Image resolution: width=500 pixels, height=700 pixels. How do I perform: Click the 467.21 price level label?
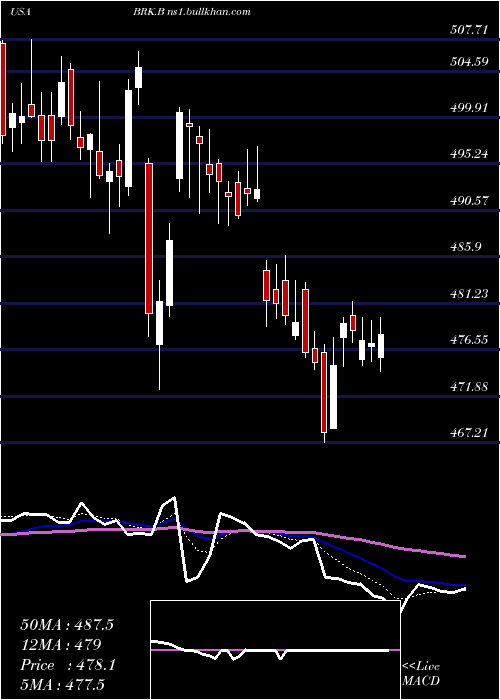coord(470,432)
